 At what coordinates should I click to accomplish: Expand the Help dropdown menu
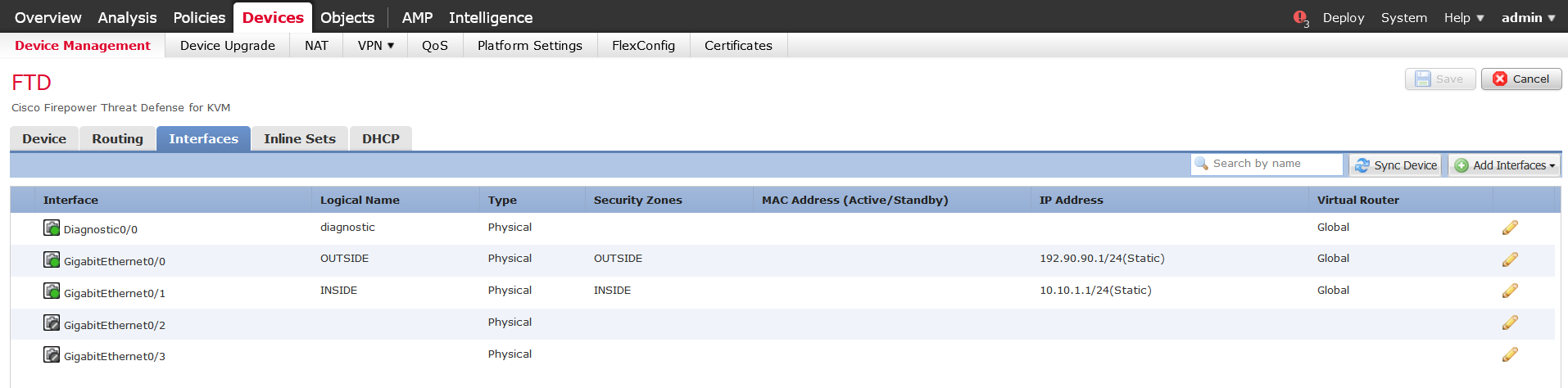(x=1464, y=17)
